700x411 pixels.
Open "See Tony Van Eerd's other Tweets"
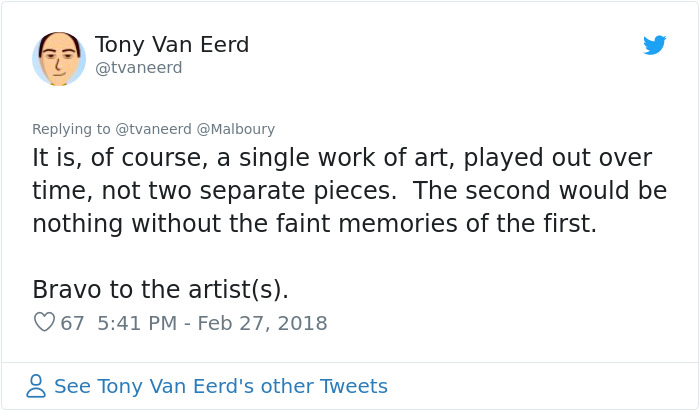220,386
